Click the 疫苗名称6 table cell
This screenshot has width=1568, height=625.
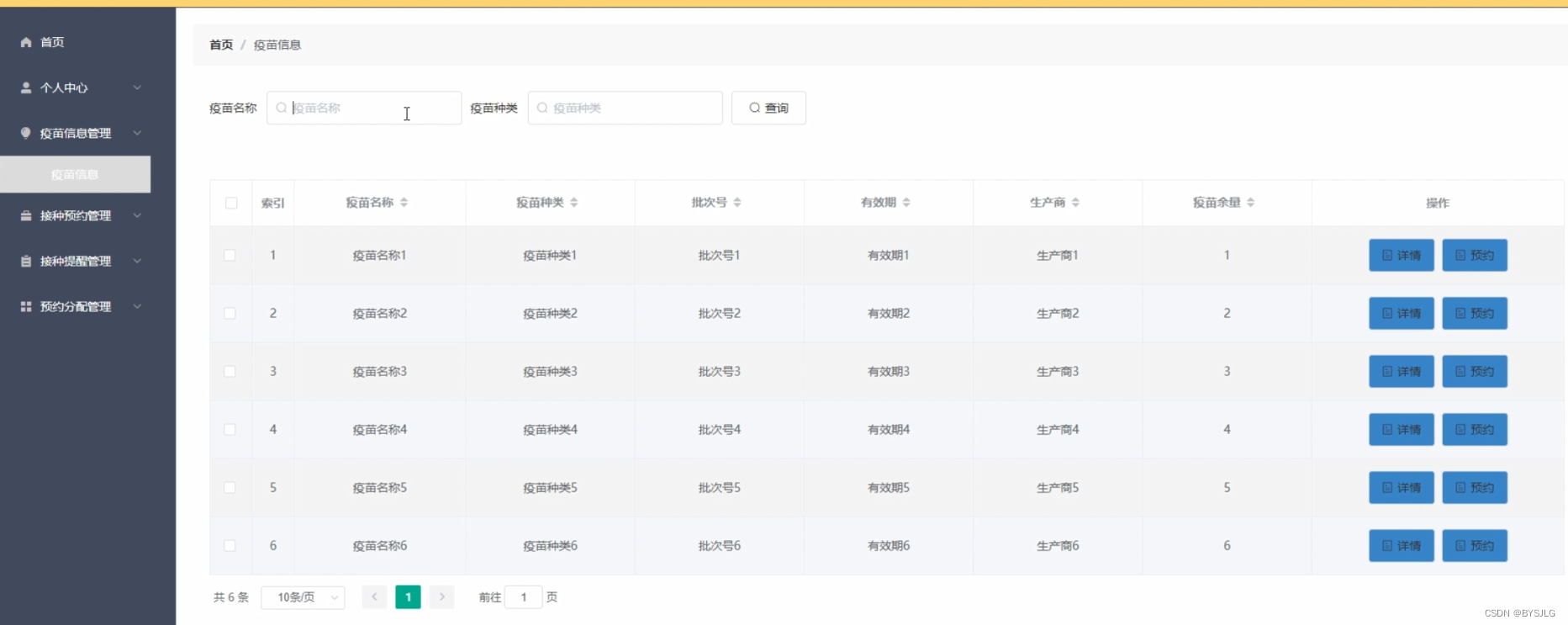tap(380, 545)
